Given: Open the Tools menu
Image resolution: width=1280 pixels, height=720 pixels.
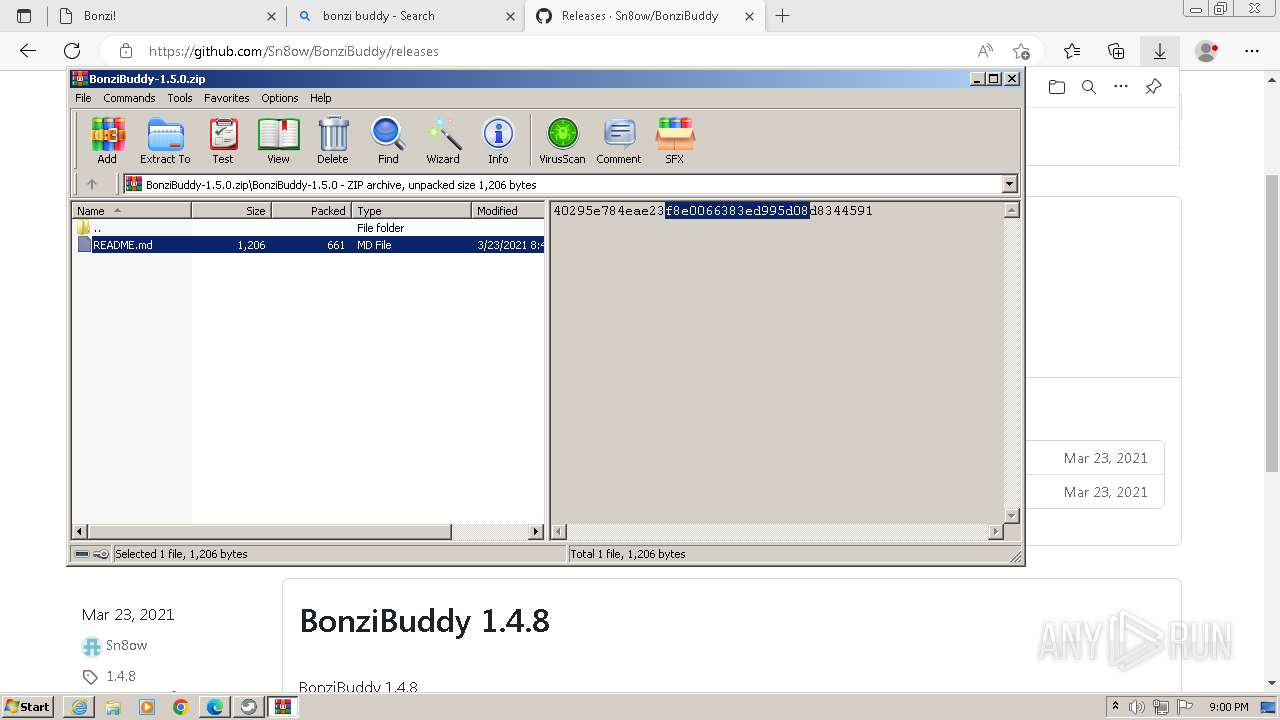Looking at the screenshot, I should [x=180, y=98].
